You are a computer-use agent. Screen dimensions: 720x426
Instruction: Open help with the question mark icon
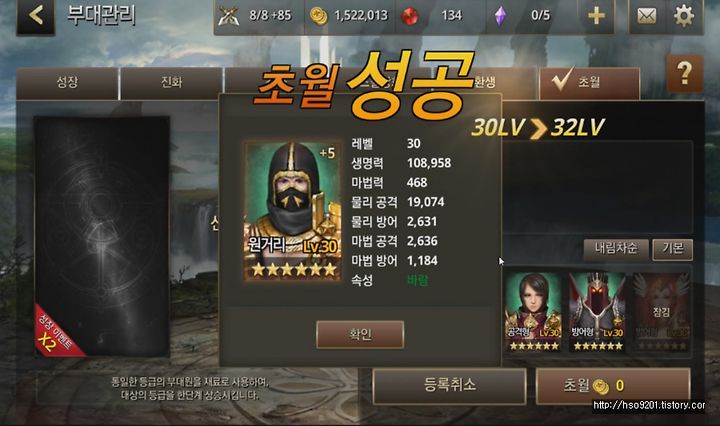coord(684,73)
